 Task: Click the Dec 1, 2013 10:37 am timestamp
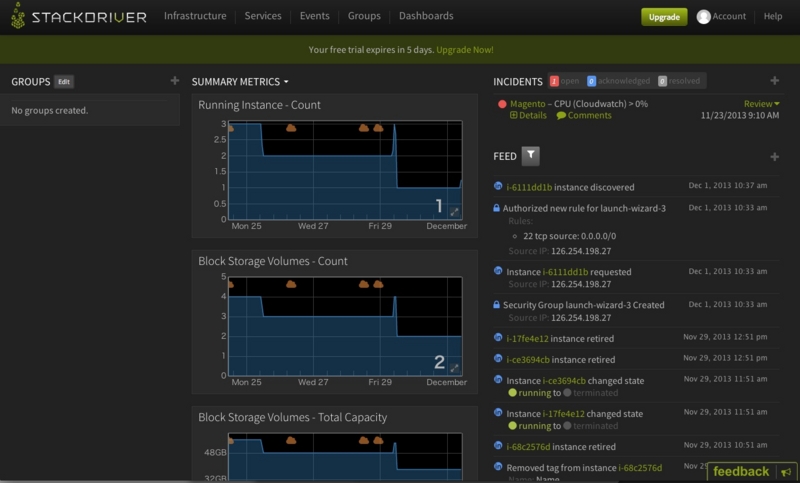(728, 185)
